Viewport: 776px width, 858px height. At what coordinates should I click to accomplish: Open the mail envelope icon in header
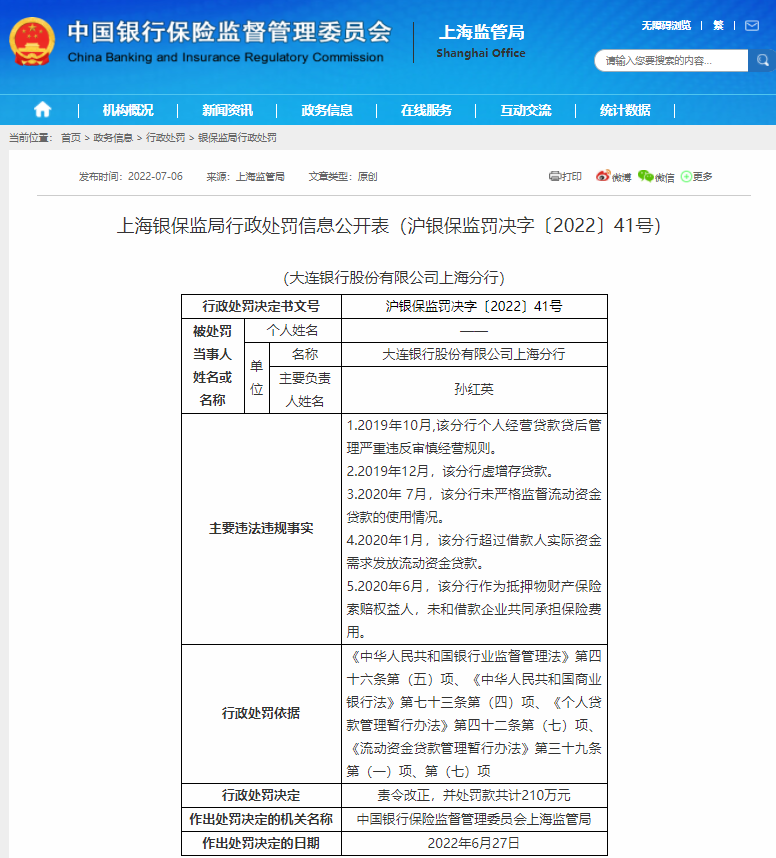click(754, 26)
